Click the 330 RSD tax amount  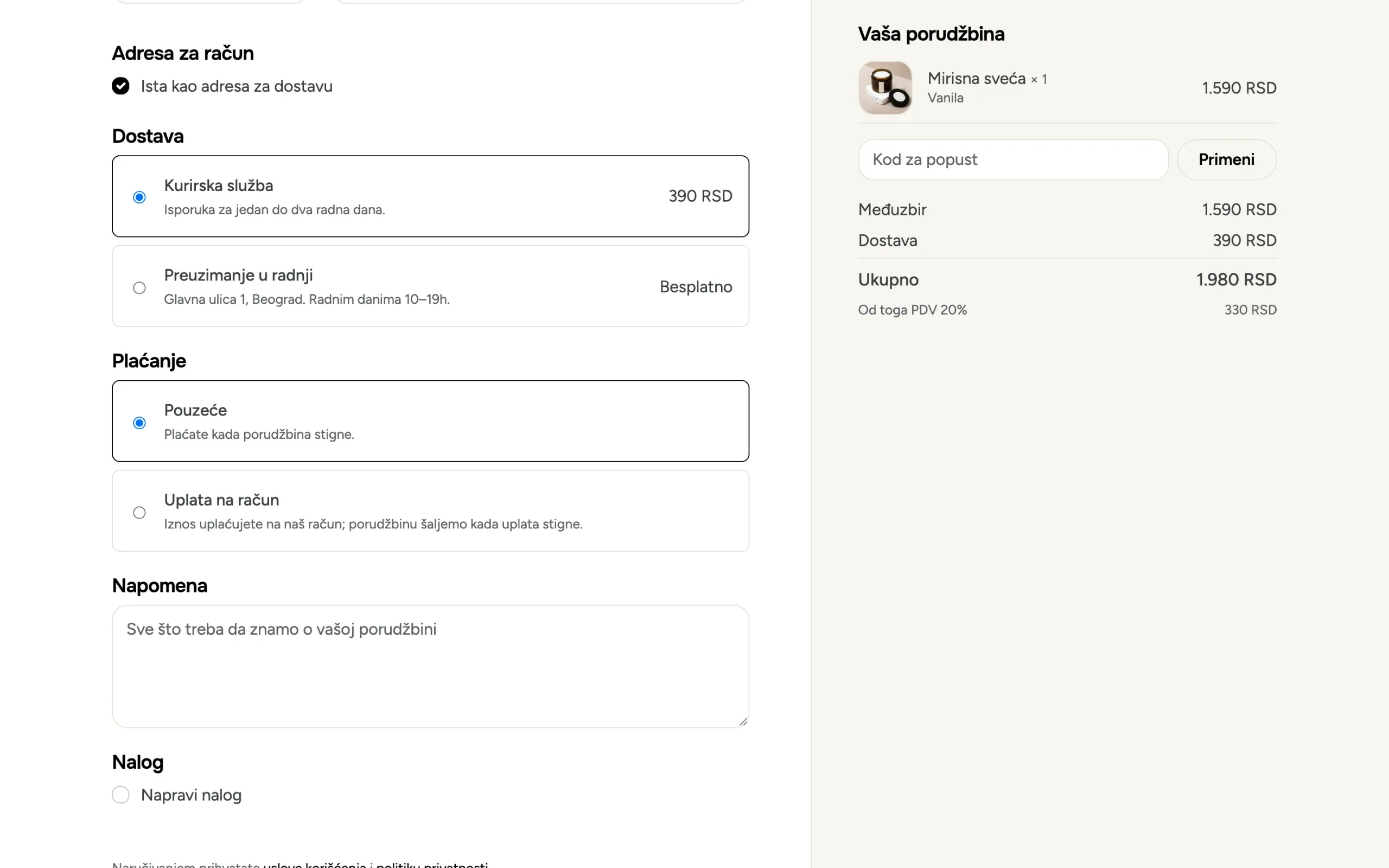tap(1251, 310)
